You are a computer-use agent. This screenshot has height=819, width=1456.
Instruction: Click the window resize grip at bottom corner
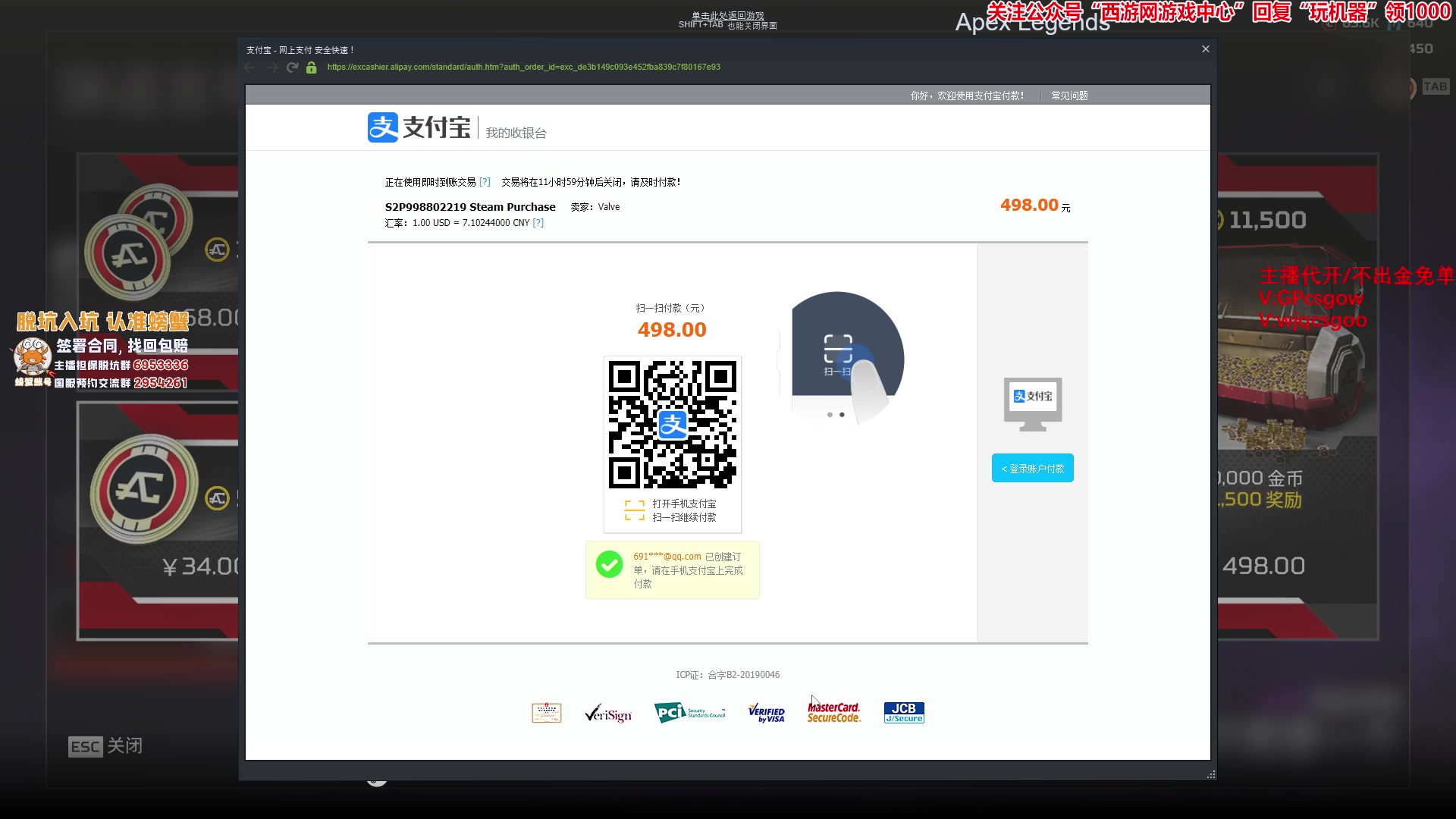pyautogui.click(x=1211, y=774)
